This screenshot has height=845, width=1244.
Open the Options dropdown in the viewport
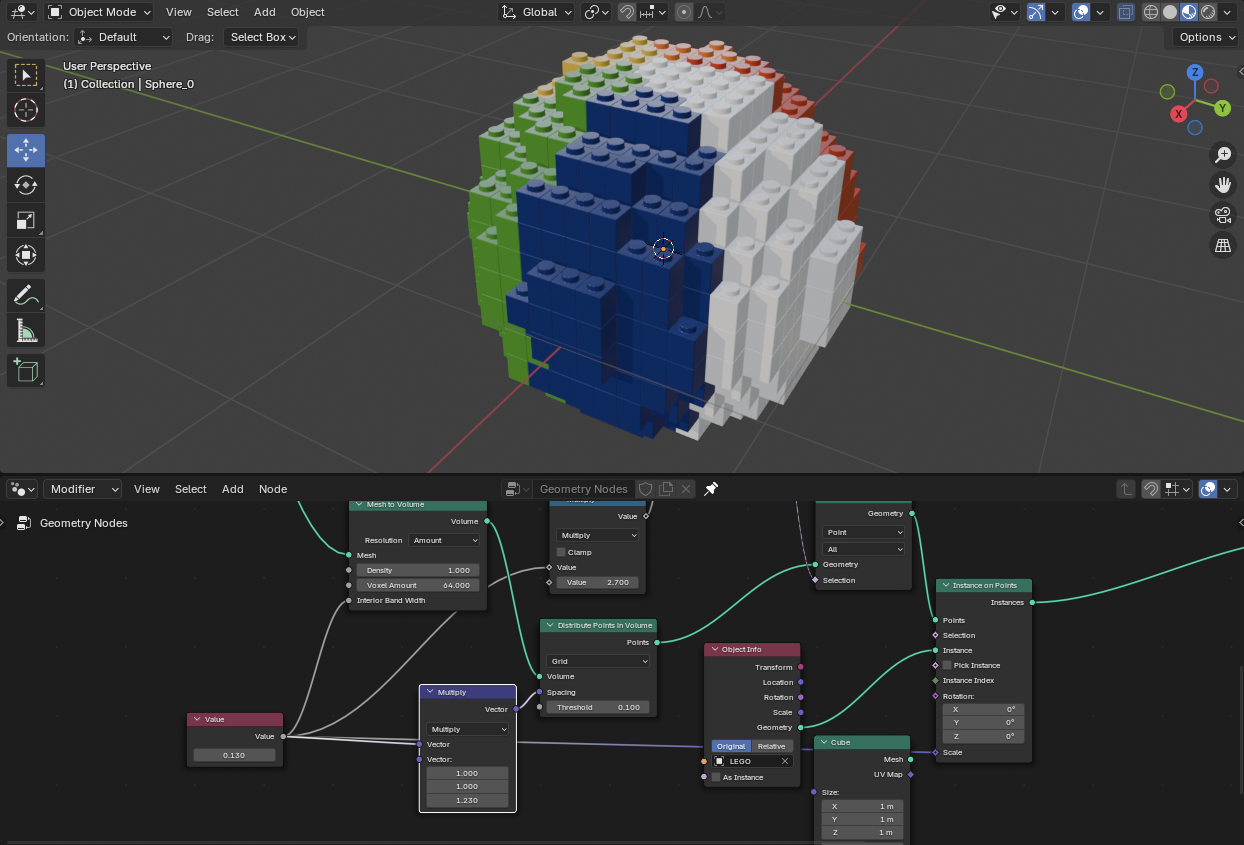coord(1206,37)
